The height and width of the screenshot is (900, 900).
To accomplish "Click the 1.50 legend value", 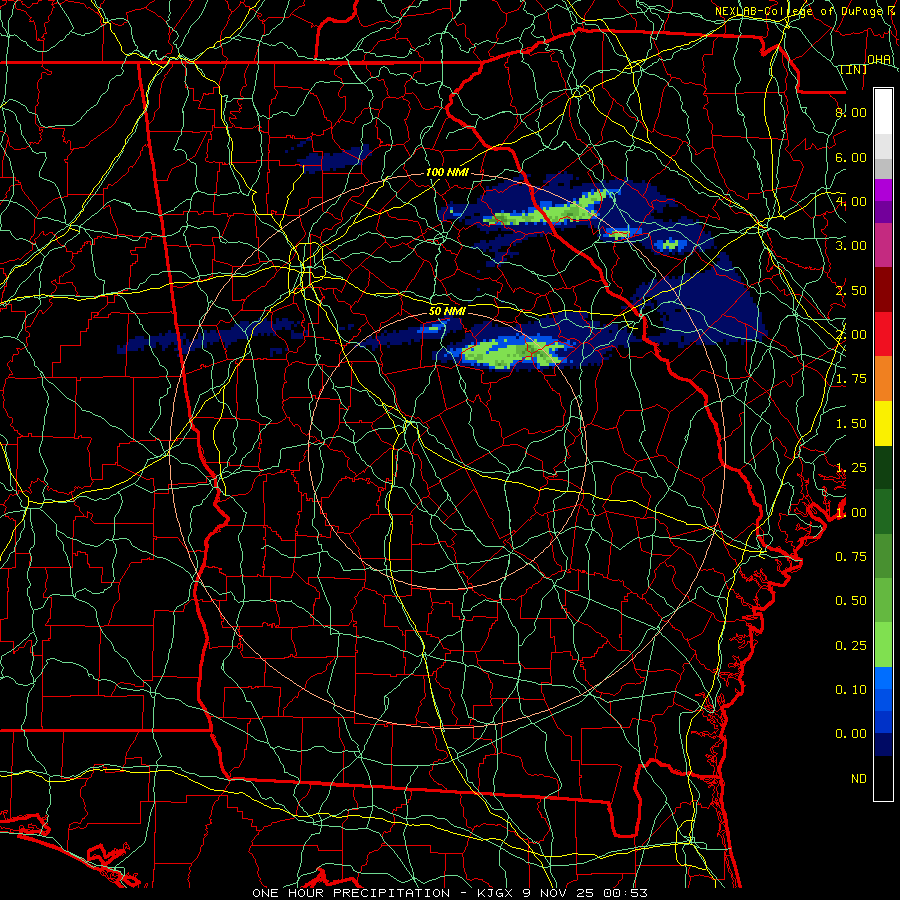I will (851, 424).
